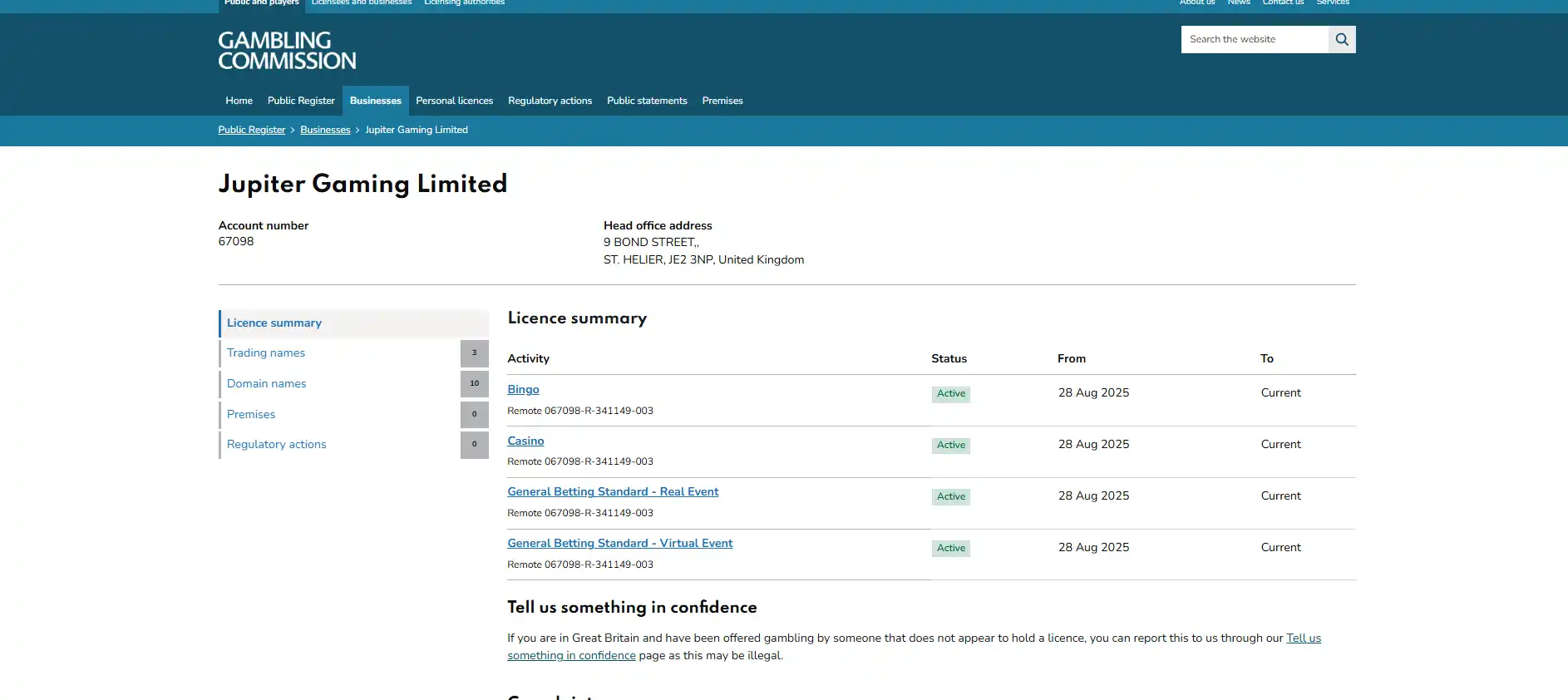Click the Businesses breadcrumb link
Viewport: 1568px width, 700px height.
point(325,130)
